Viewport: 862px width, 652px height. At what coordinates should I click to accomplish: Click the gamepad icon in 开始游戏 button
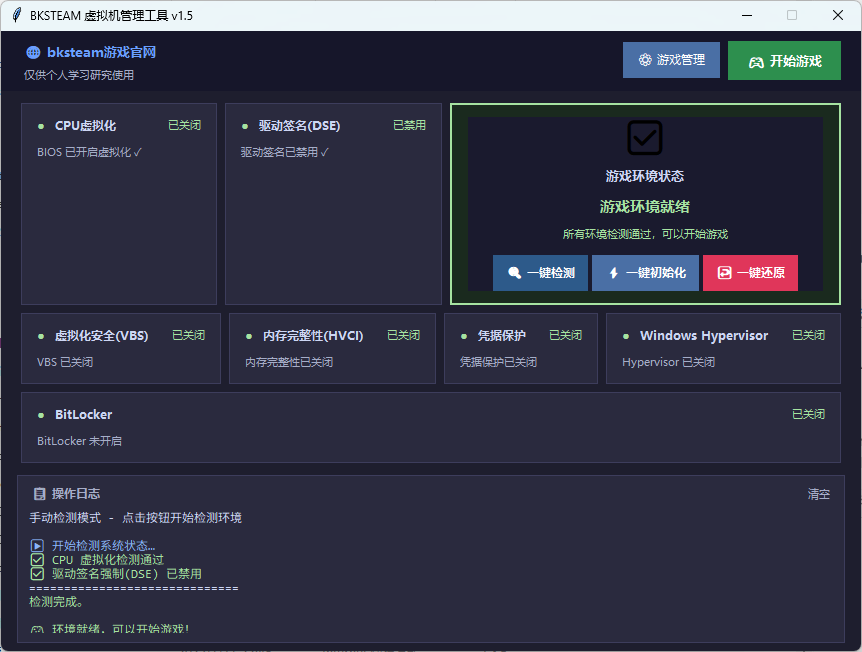756,61
